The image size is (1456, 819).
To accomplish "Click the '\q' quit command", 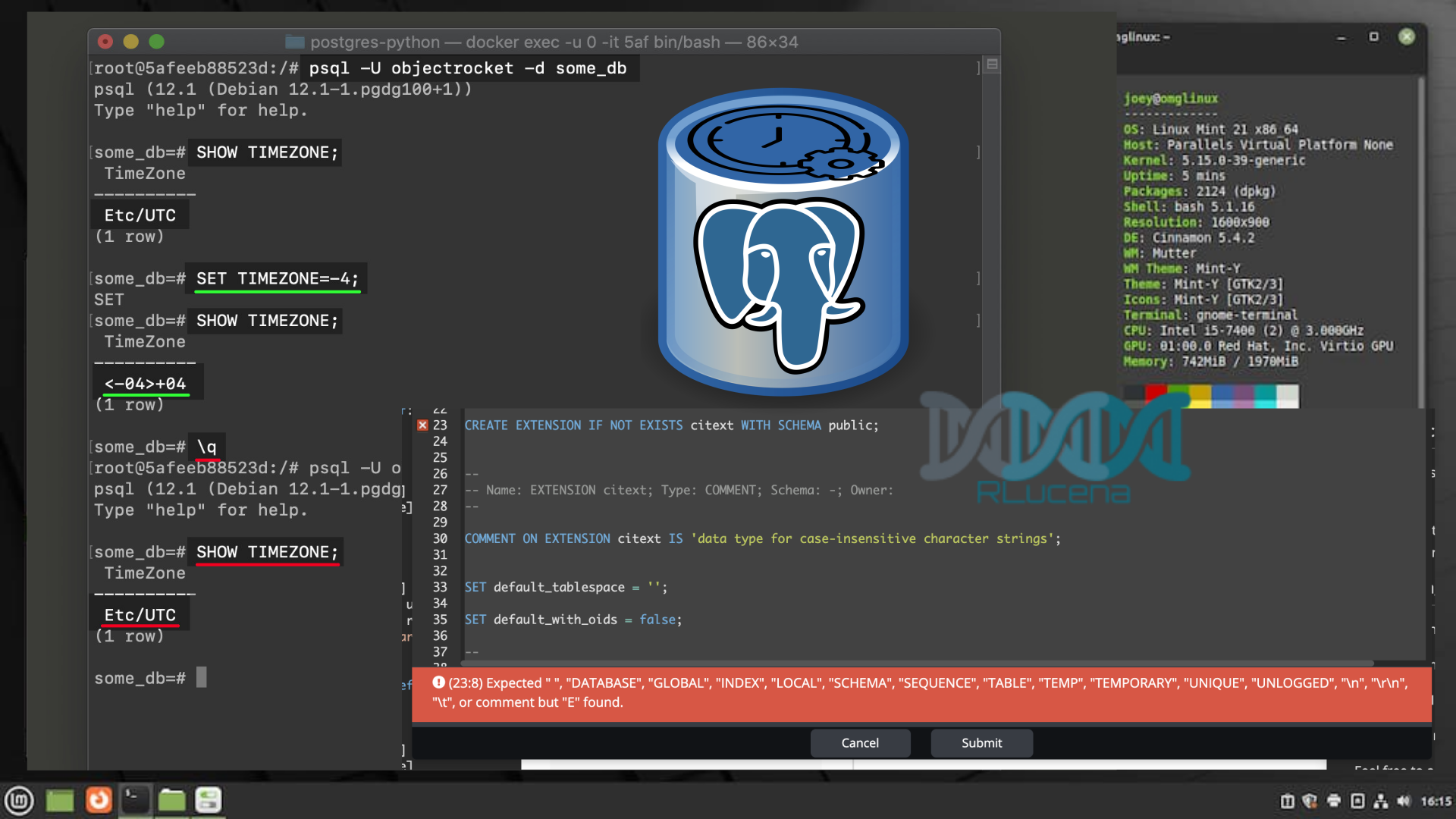I will click(x=206, y=447).
